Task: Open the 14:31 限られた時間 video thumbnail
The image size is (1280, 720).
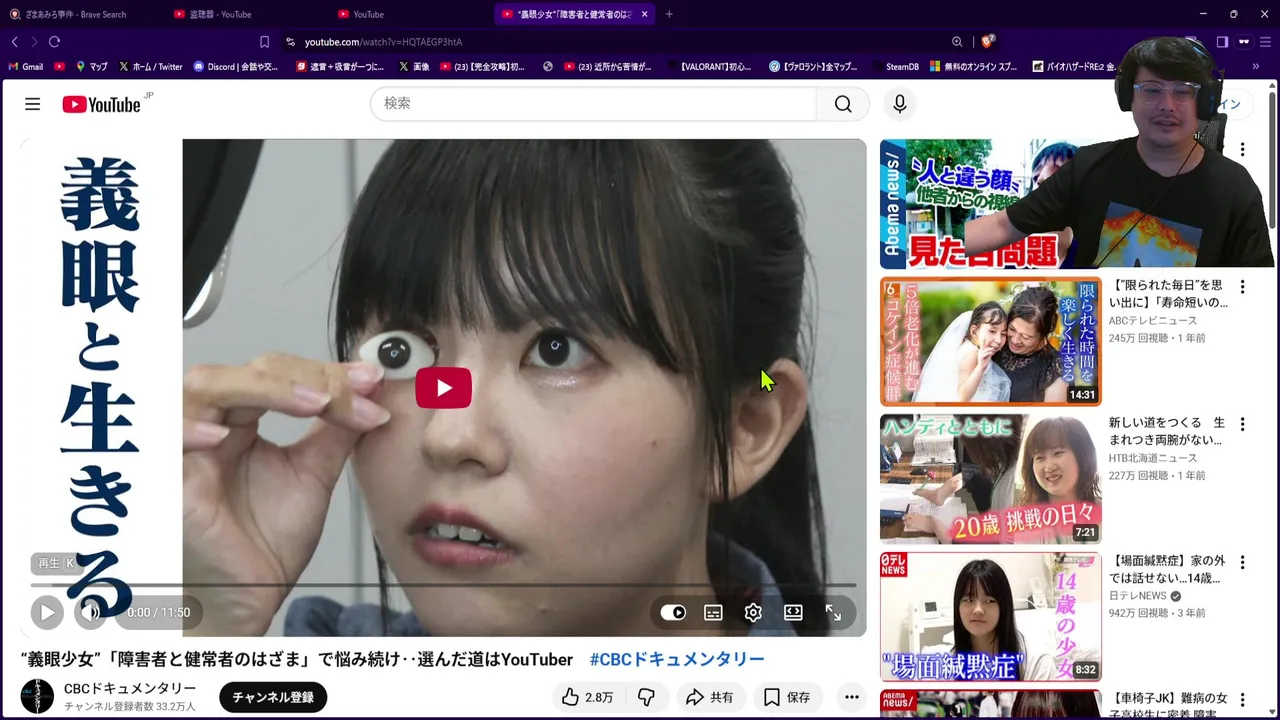Action: (990, 341)
